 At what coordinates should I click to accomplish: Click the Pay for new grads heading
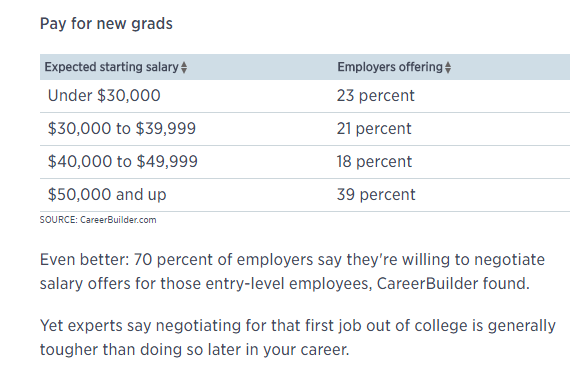click(106, 24)
